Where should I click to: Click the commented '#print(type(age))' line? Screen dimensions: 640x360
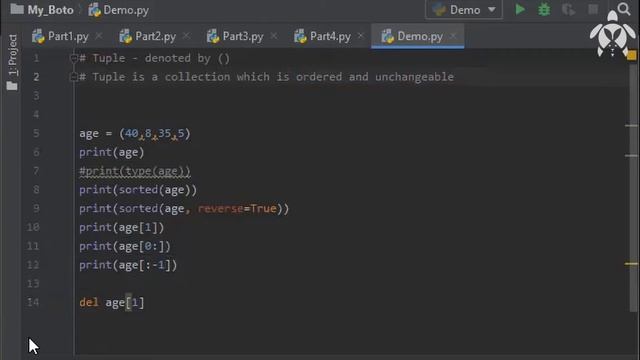[x=135, y=171]
